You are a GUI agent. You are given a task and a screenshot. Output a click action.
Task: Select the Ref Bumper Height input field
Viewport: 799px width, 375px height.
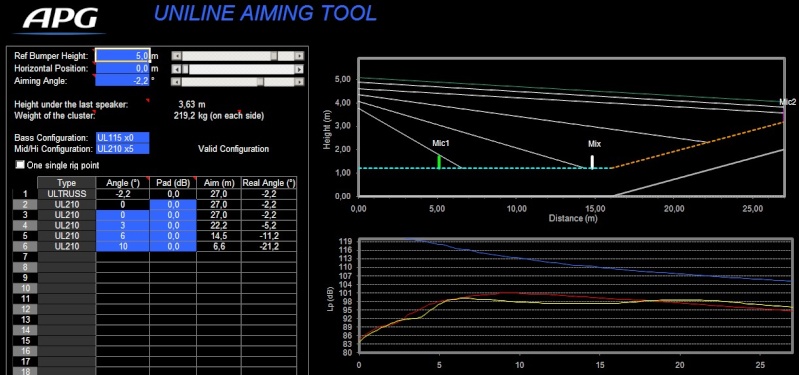[x=122, y=56]
